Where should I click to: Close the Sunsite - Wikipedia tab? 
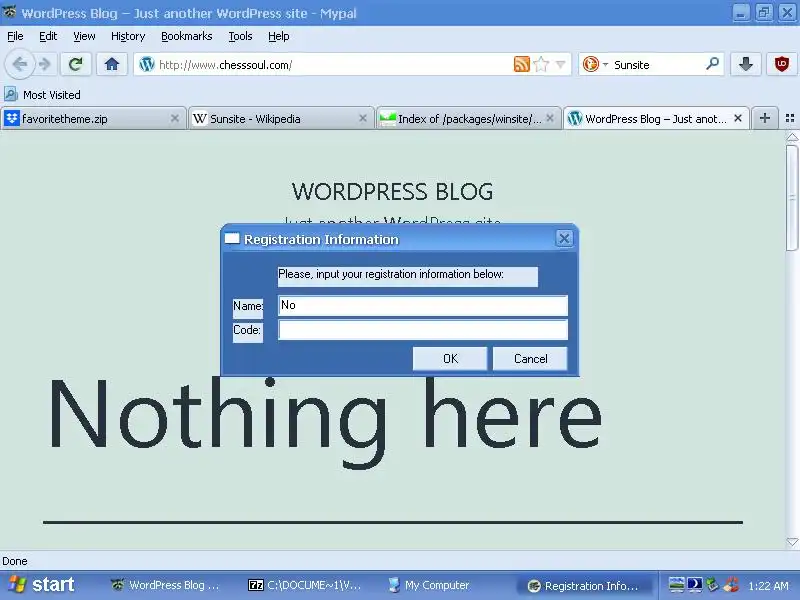(x=363, y=118)
